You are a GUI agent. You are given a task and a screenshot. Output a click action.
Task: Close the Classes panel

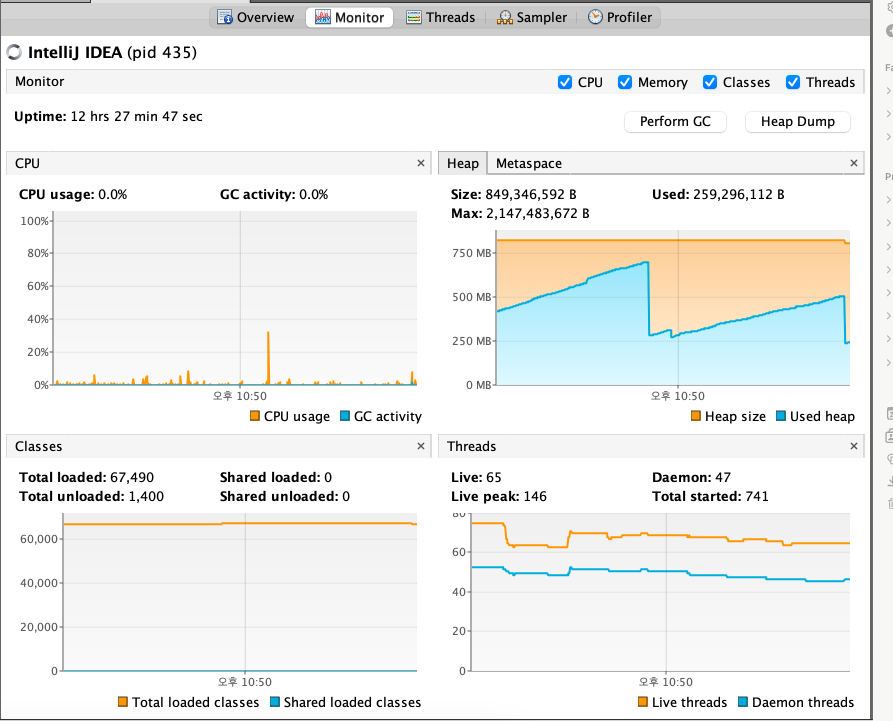[x=421, y=446]
